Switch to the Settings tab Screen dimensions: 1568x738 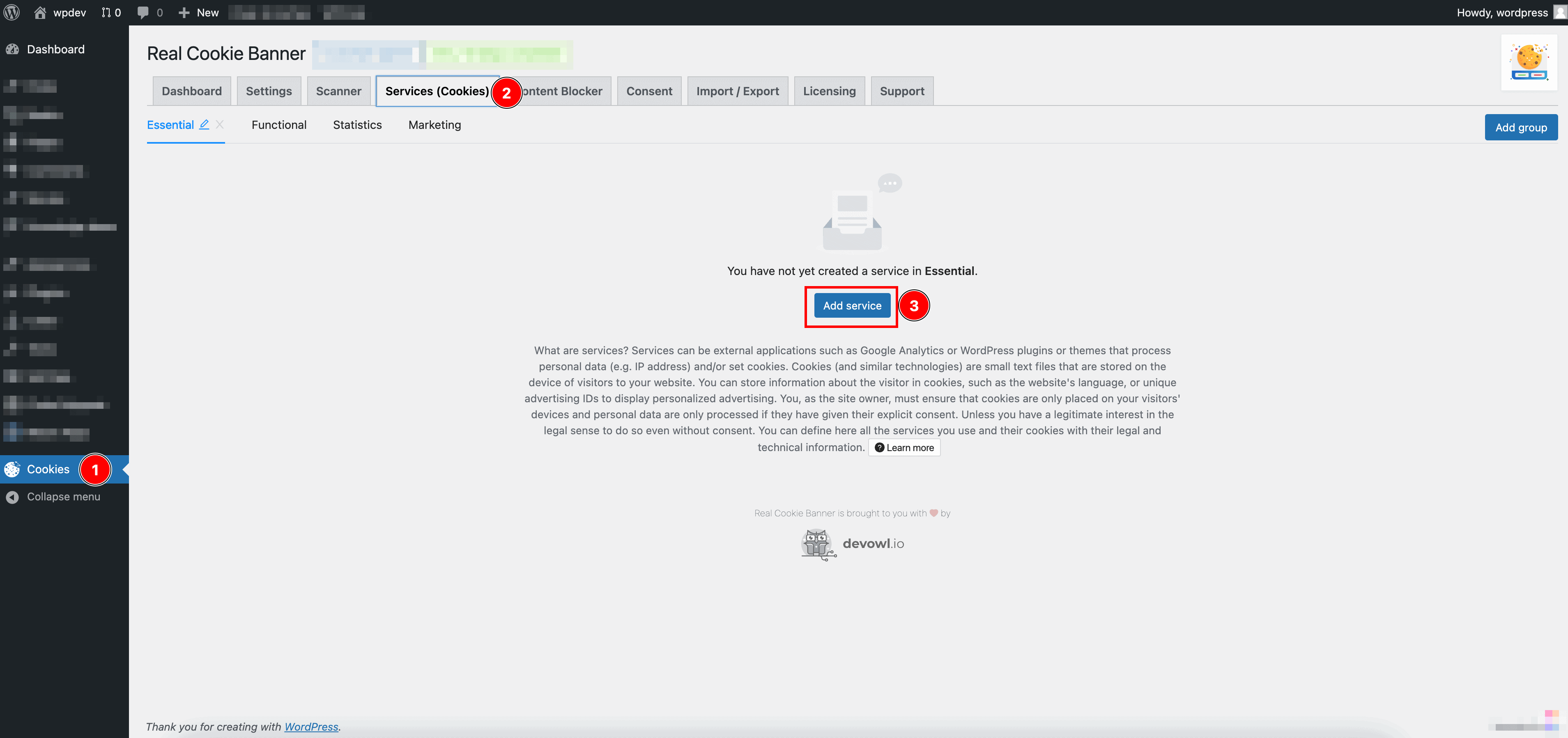[269, 91]
